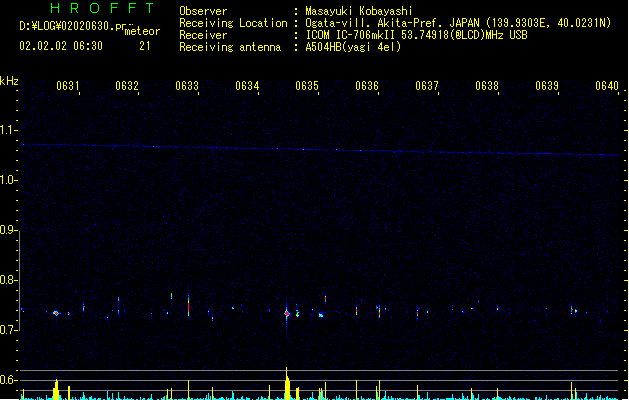Viewport: 629px width, 400px height.
Task: Click the 0.9 kHz axis label
Action: coord(9,230)
